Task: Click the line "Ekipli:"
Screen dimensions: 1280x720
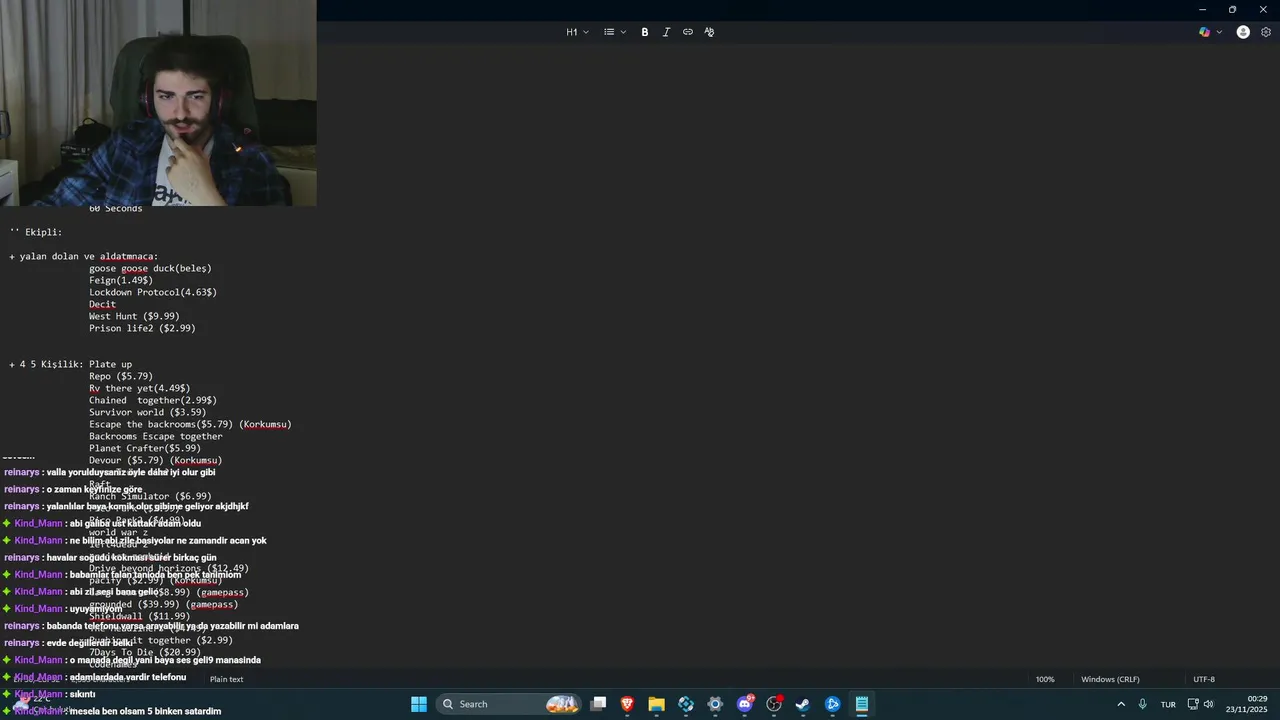Action: [44, 232]
